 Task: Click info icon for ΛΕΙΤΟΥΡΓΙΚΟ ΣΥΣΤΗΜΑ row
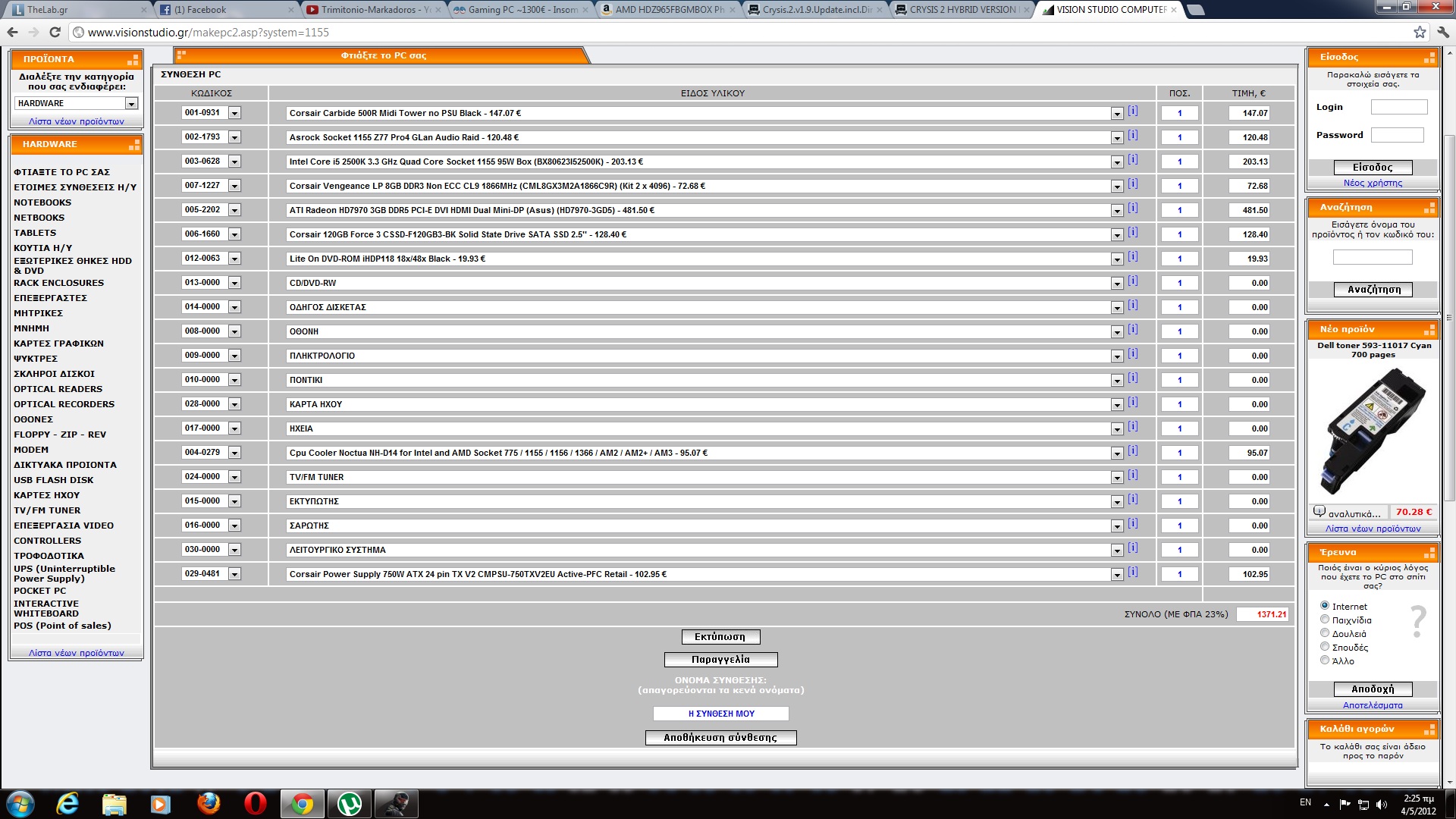(1132, 548)
